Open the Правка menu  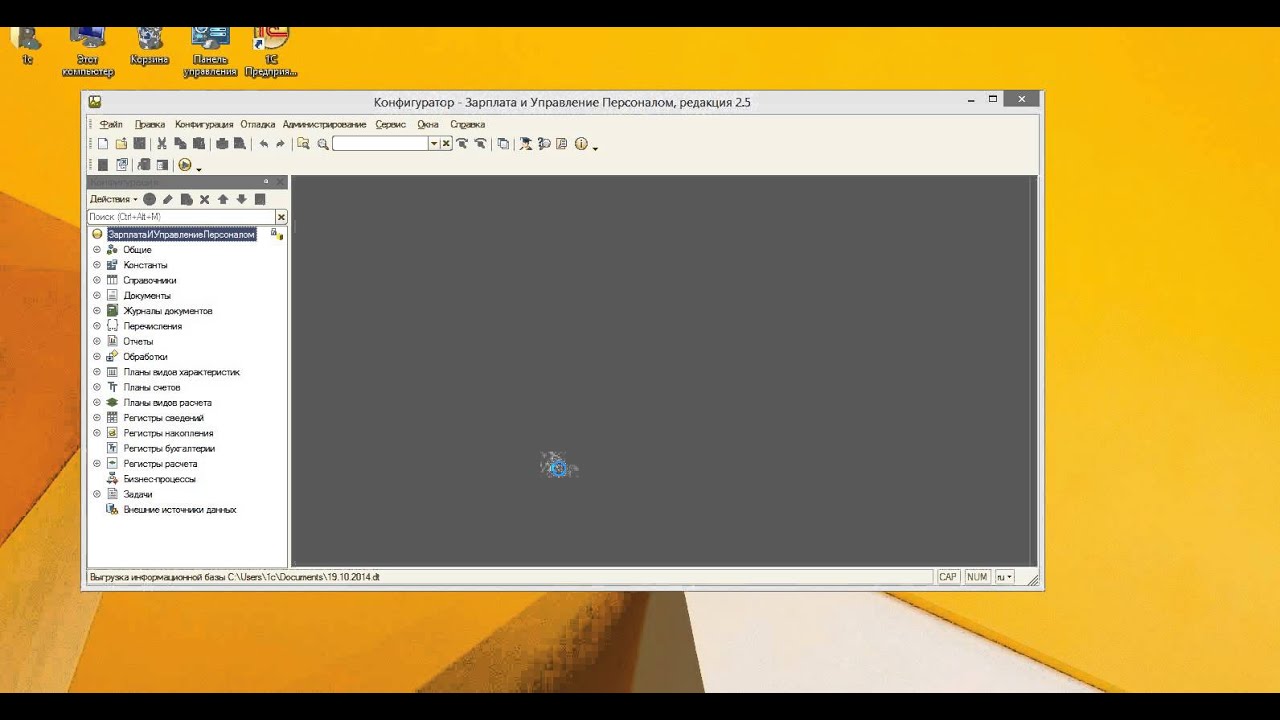(x=150, y=124)
